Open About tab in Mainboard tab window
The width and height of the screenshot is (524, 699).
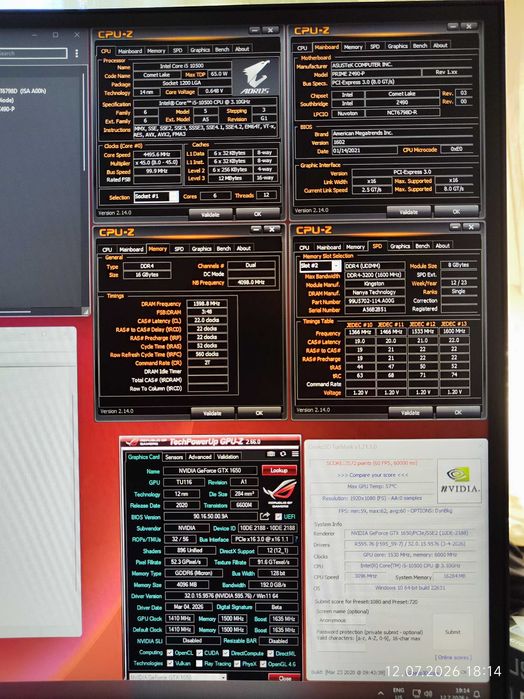(x=440, y=45)
